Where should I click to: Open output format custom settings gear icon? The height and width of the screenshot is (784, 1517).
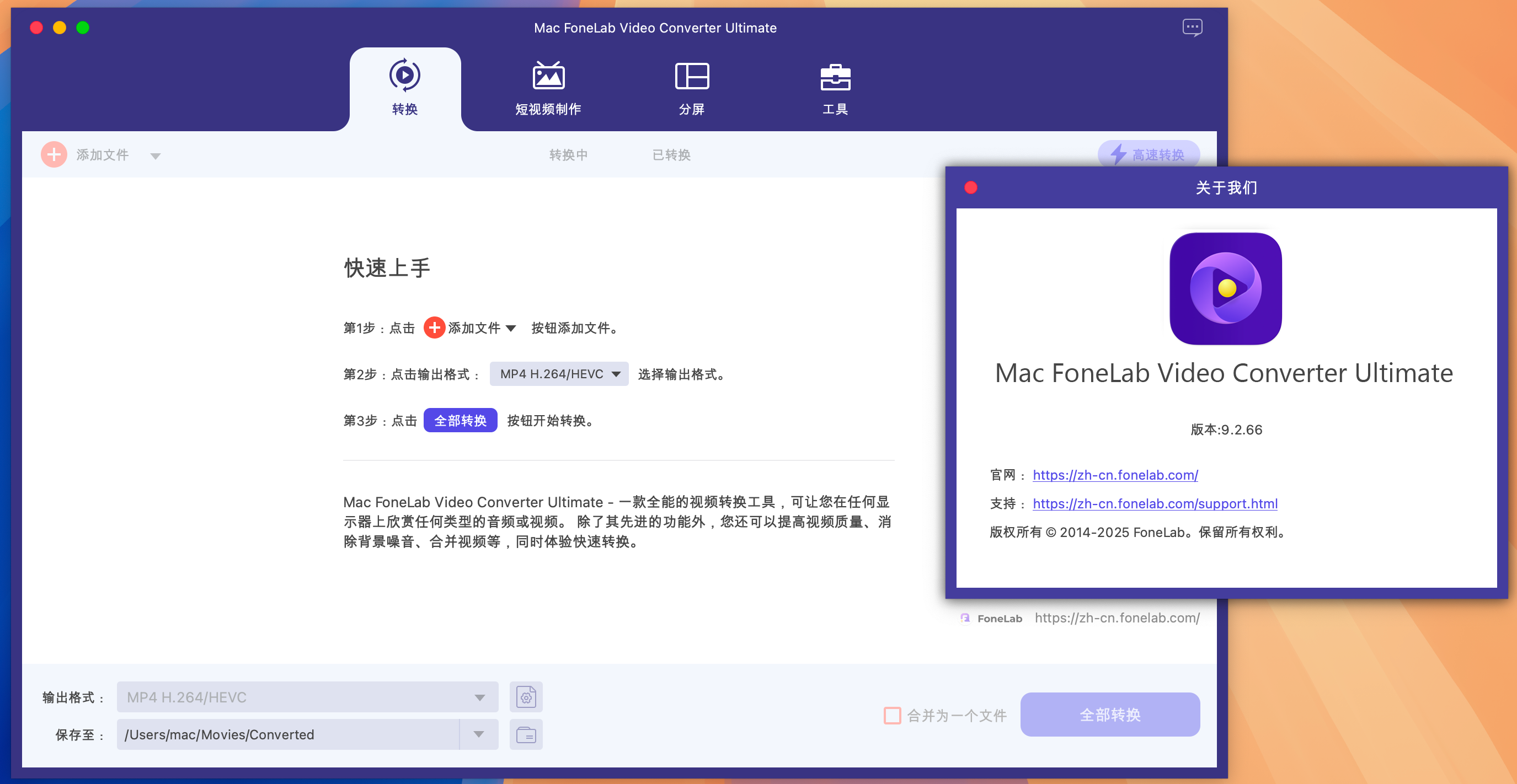point(526,697)
